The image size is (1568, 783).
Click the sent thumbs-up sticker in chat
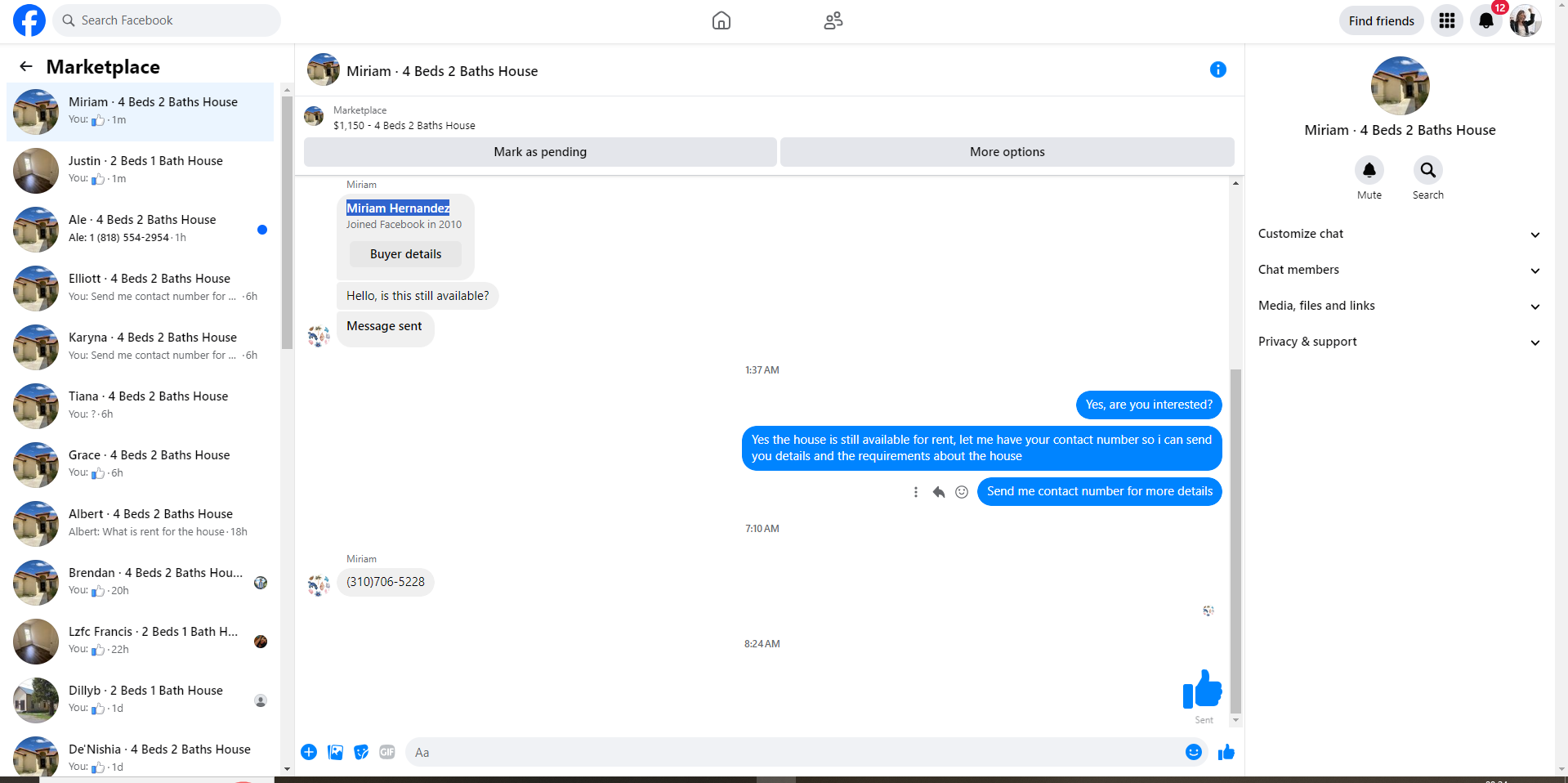(1203, 688)
